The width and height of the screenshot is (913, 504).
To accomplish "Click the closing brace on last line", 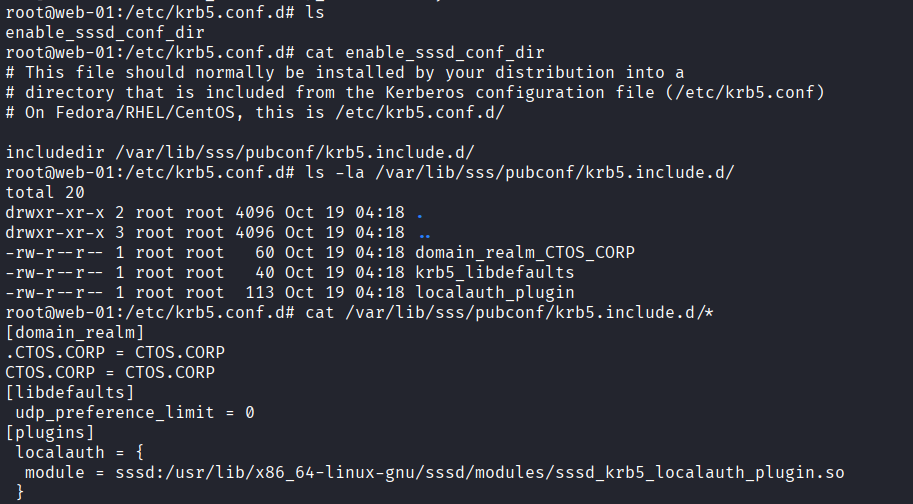I will click(x=20, y=492).
